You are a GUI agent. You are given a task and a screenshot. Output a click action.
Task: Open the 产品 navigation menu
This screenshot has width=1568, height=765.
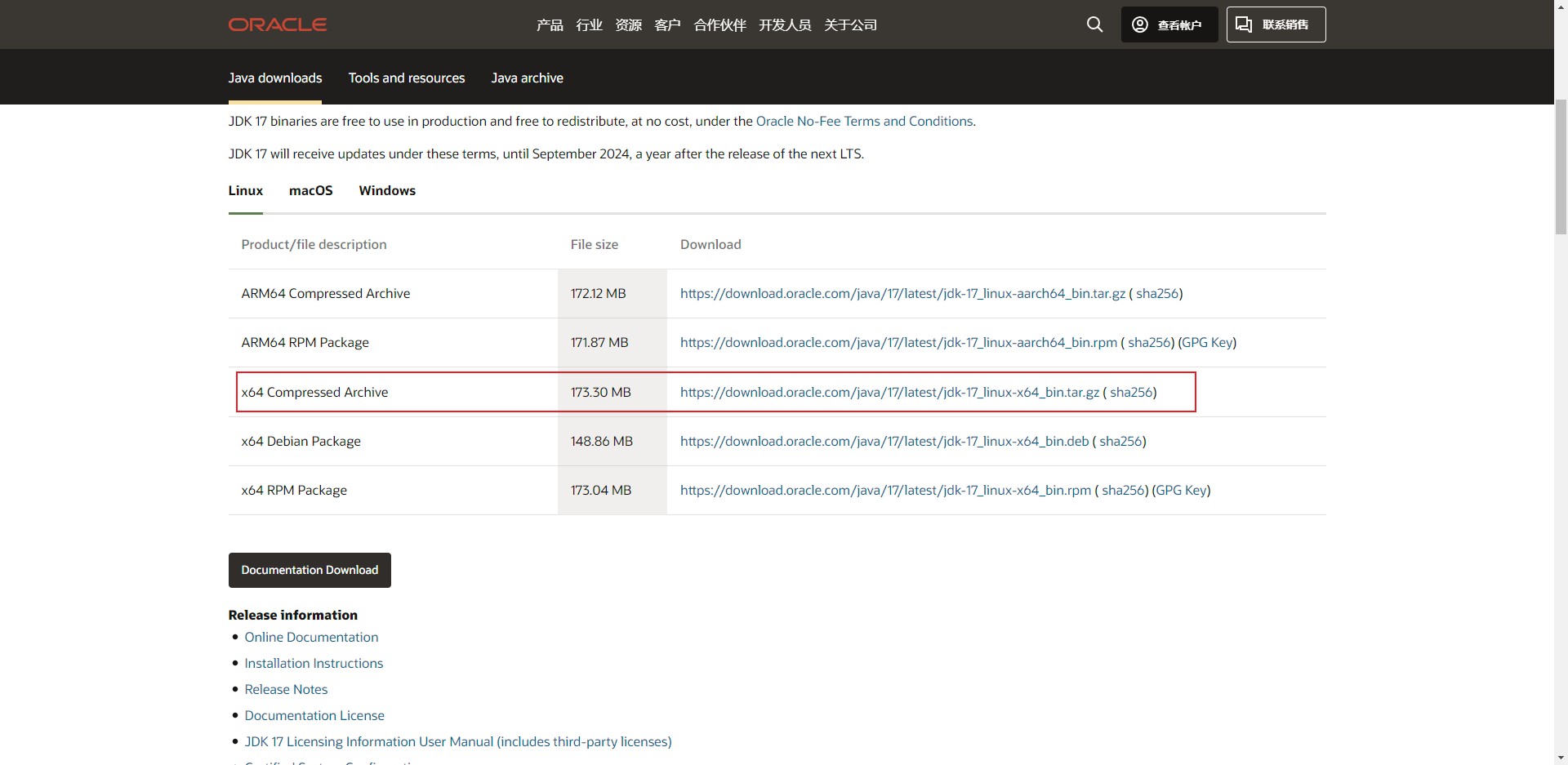(550, 25)
